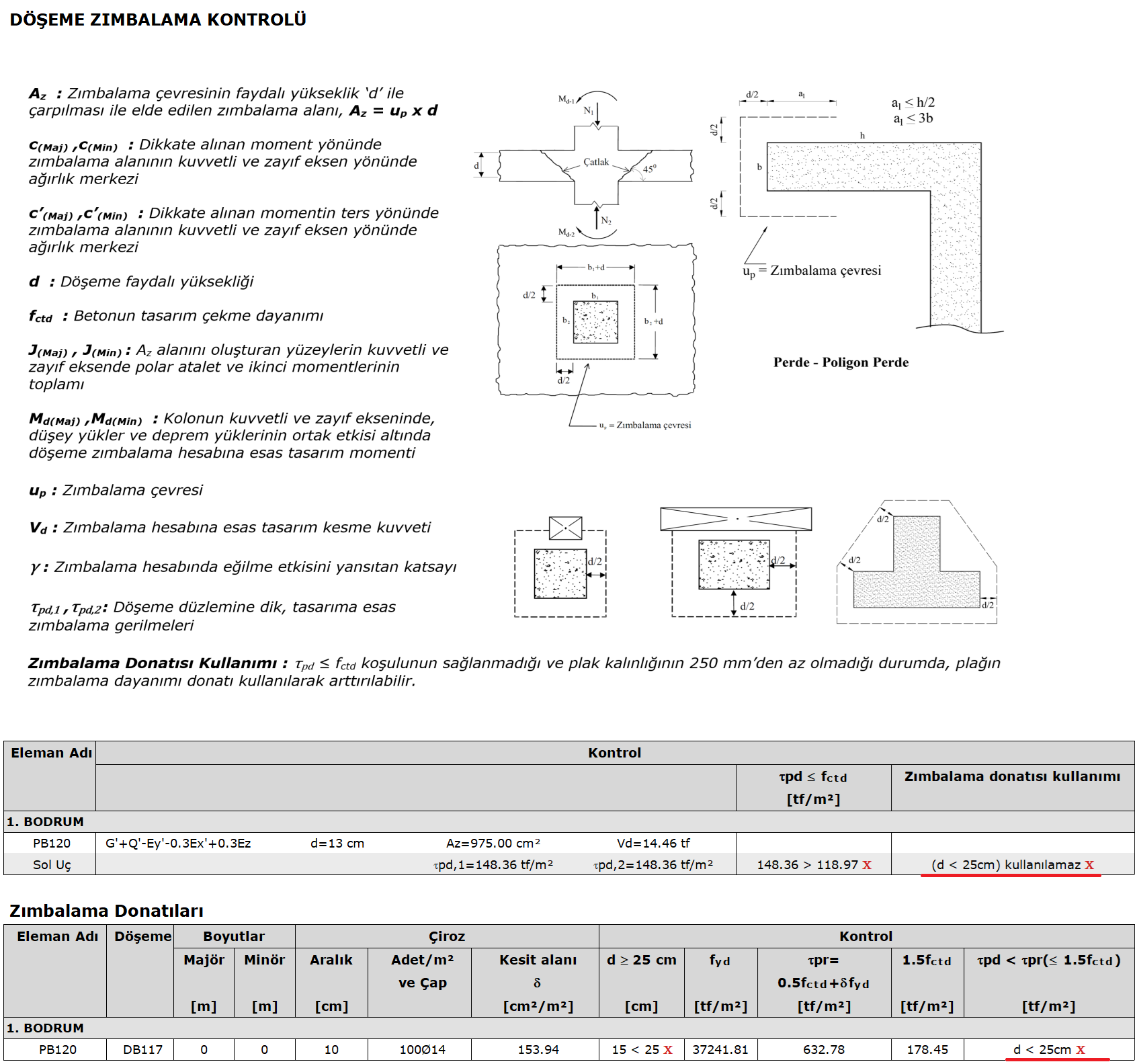
Task: Click the value 'τpd,2=148.36 tf/m²'
Action: 653,864
